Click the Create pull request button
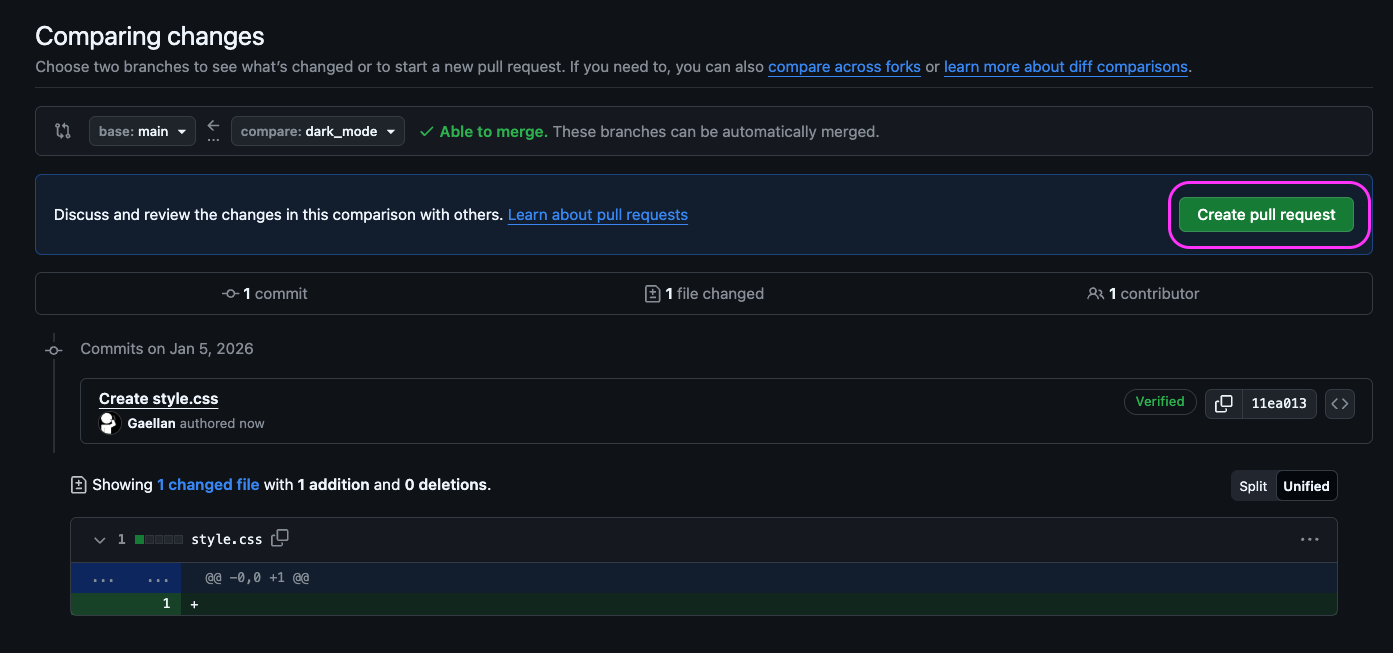 [x=1265, y=214]
